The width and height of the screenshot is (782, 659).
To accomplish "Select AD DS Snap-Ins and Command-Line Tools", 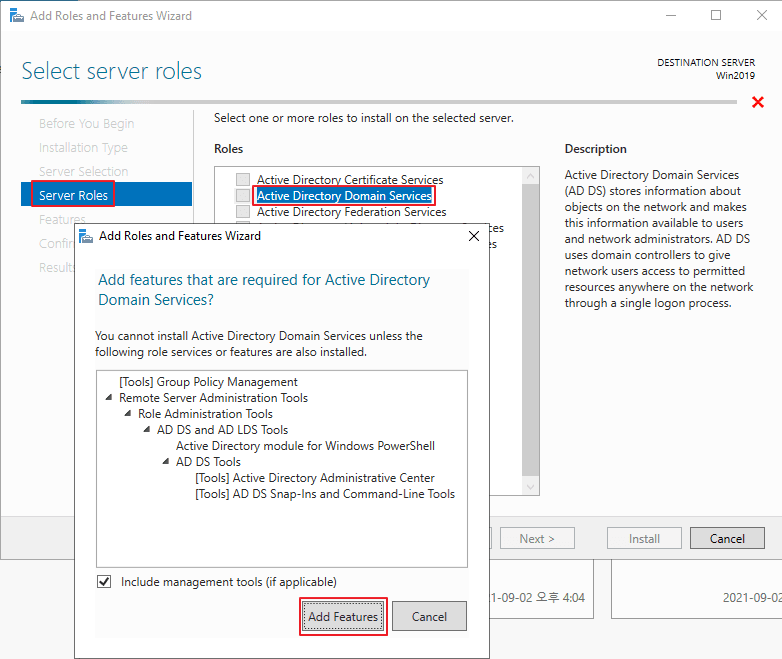I will click(x=325, y=493).
